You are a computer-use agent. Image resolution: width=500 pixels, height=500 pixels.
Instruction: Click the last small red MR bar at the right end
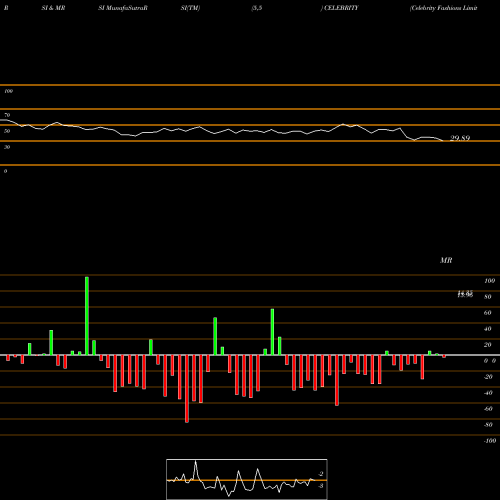pyautogui.click(x=444, y=356)
